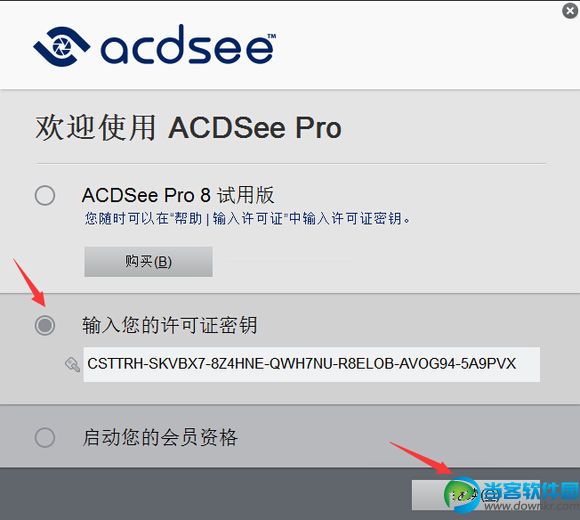Image resolution: width=580 pixels, height=520 pixels.
Task: Click the red arrow pointing at license radio
Action: [x=30, y=283]
